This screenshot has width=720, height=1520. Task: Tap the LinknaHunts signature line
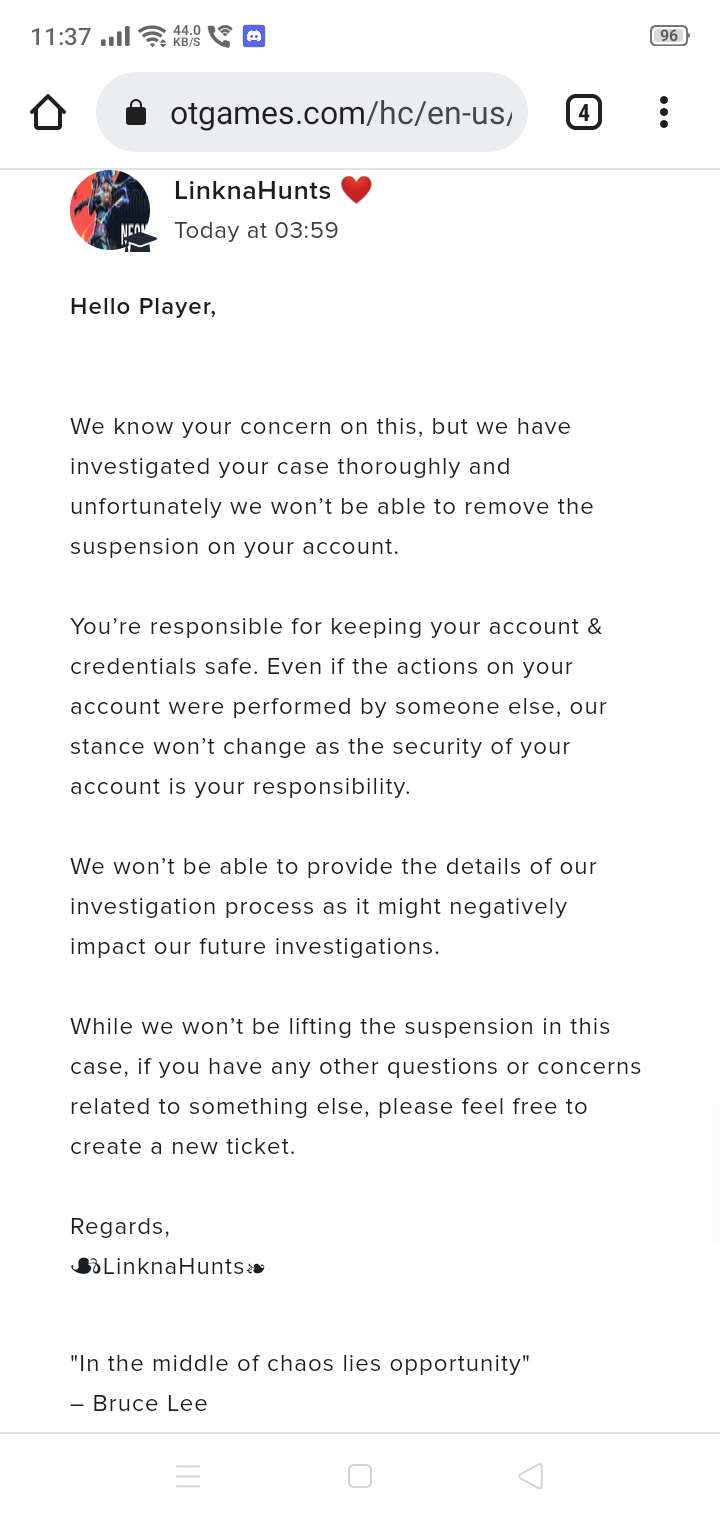(168, 1266)
